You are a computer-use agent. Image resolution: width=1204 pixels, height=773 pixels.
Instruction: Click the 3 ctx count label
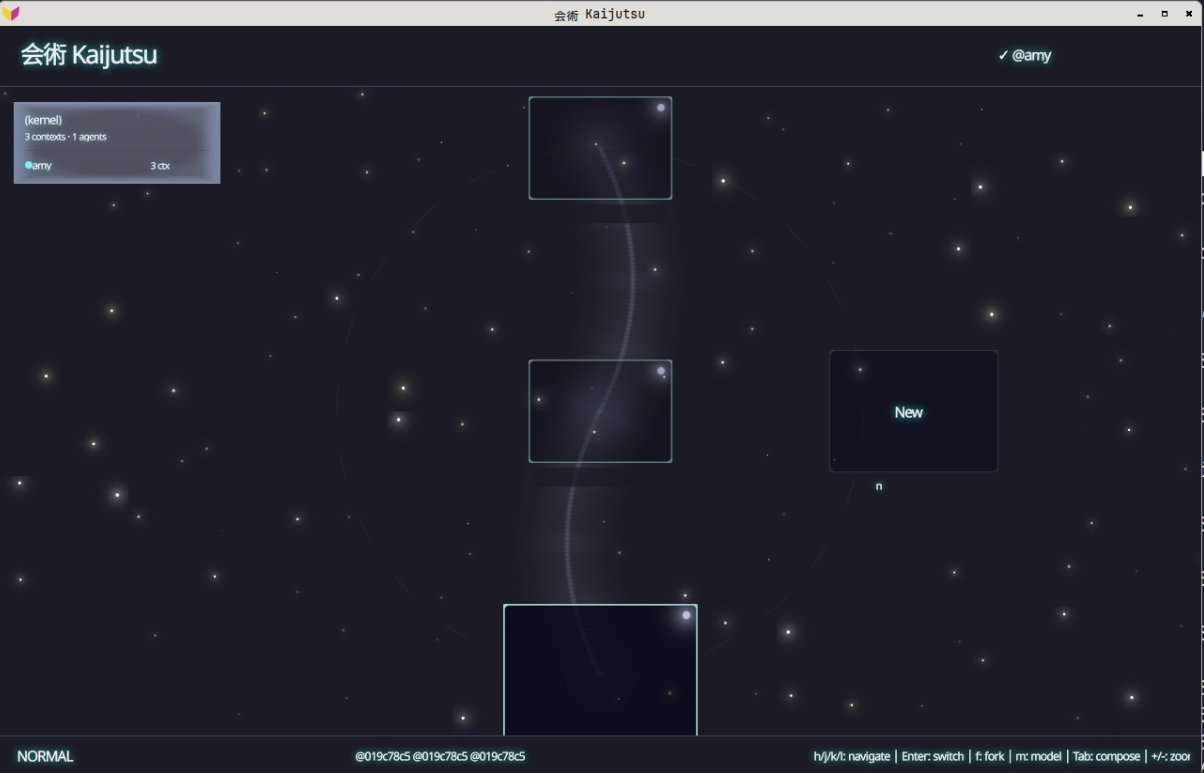pos(160,165)
